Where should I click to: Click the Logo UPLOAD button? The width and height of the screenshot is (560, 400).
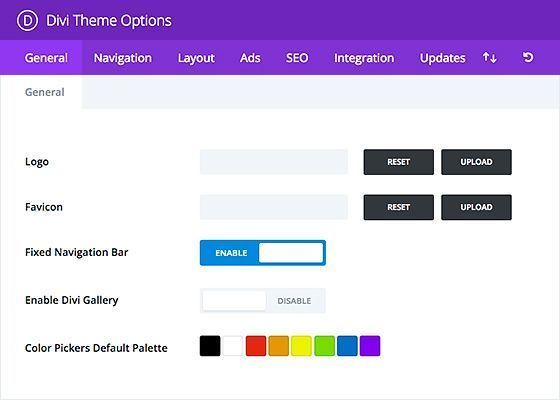476,162
